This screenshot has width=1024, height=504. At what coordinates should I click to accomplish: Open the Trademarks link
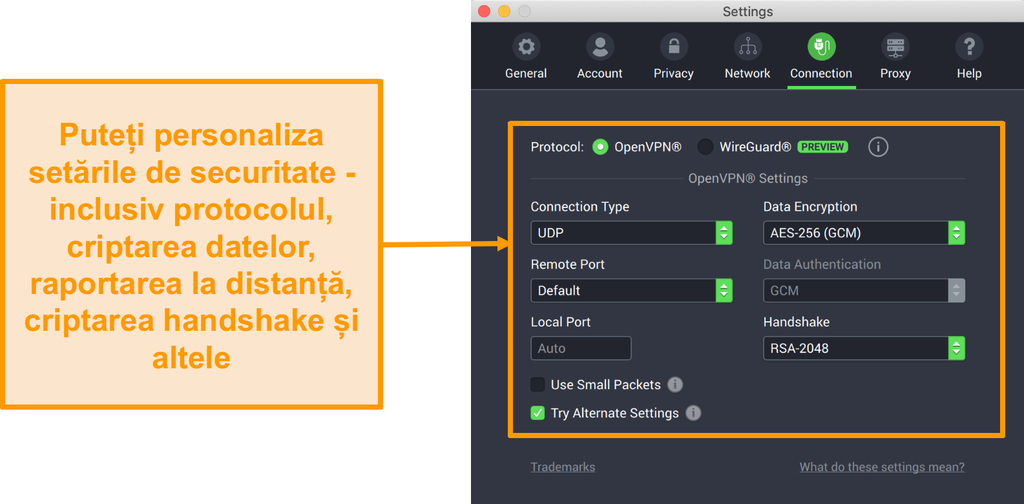tap(562, 467)
